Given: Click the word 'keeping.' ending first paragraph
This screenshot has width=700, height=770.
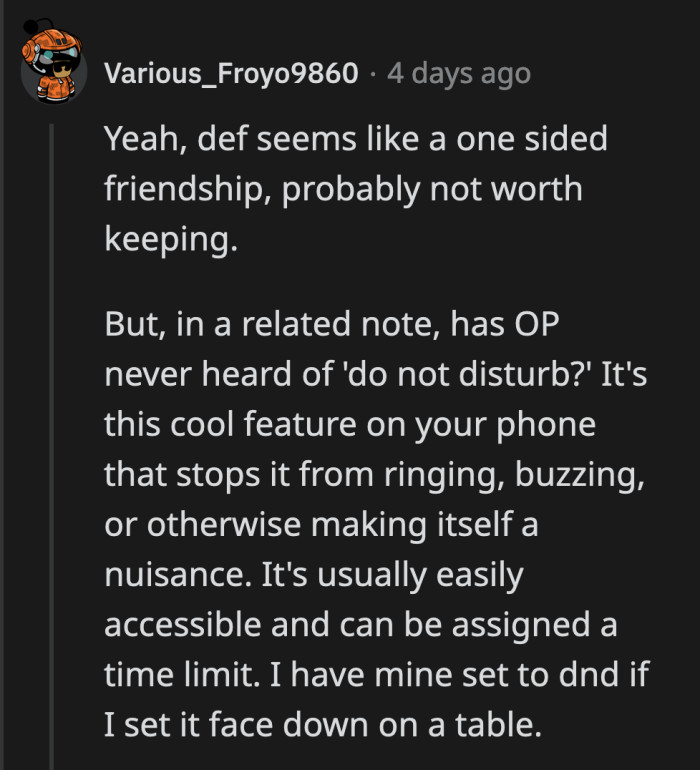Looking at the screenshot, I should pyautogui.click(x=172, y=241).
